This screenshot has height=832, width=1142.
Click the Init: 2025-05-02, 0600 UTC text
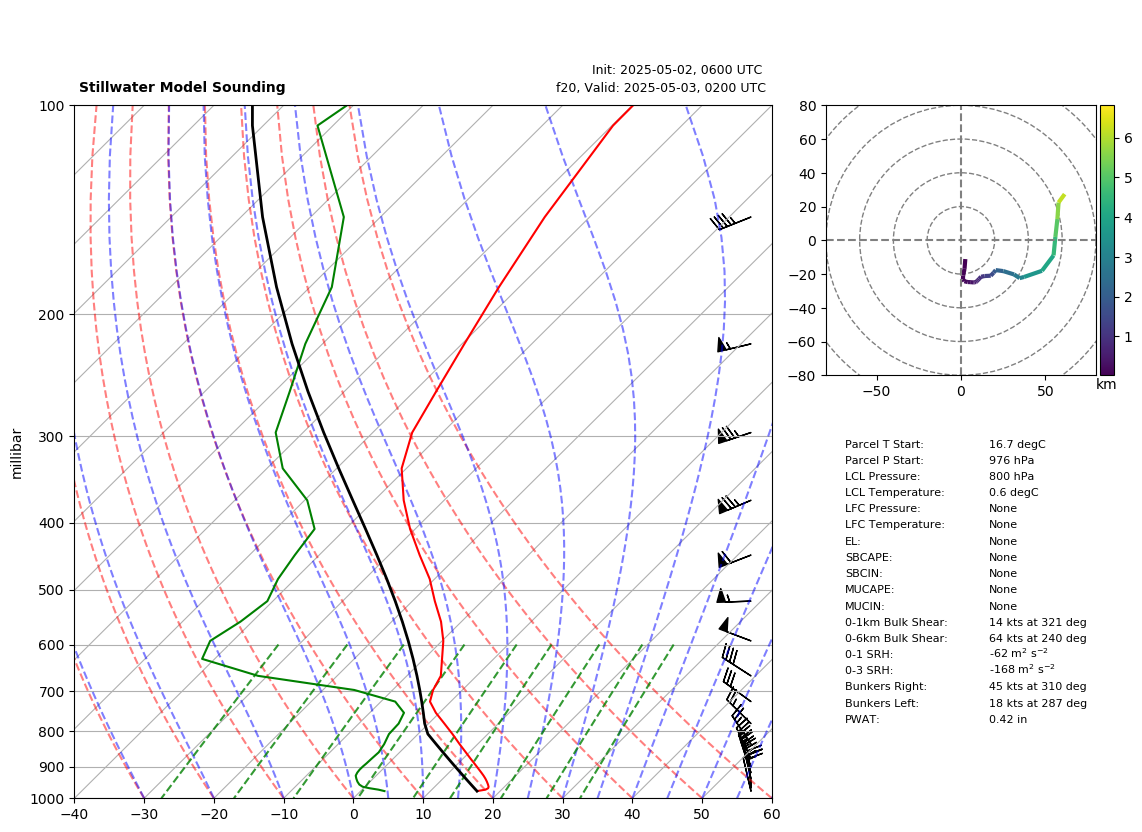coord(677,70)
